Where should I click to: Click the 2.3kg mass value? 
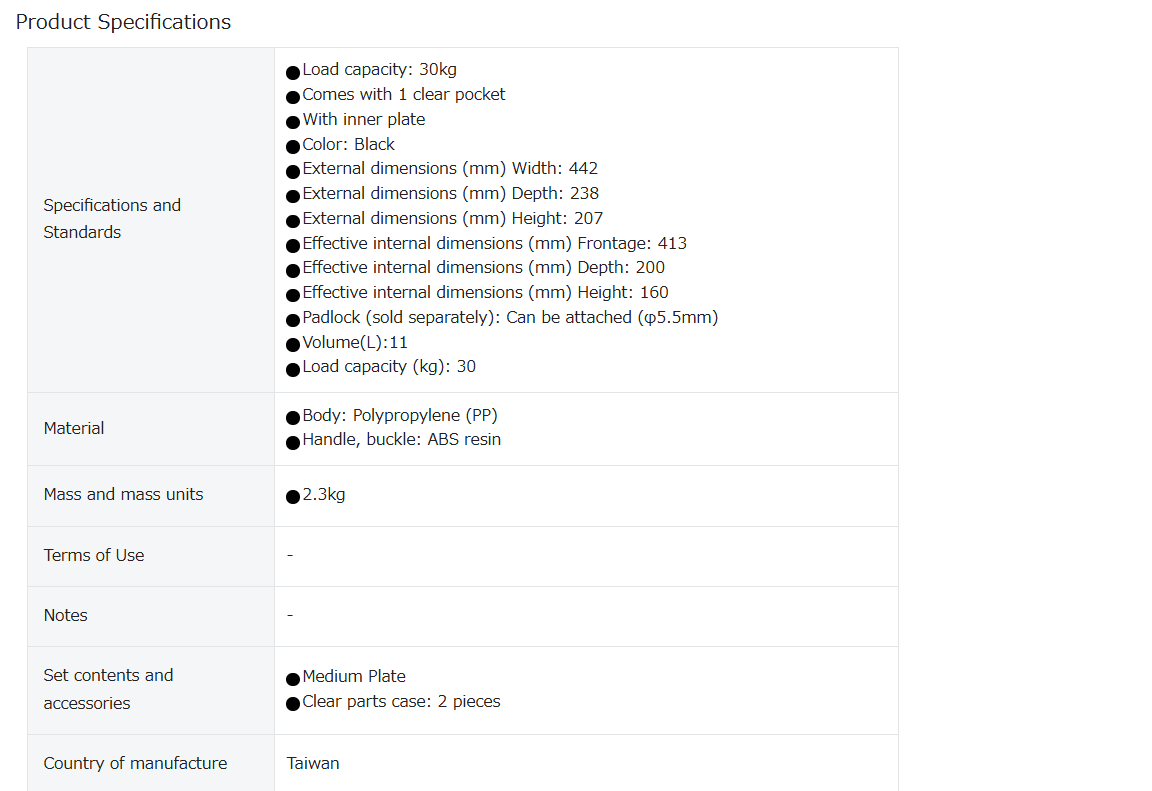point(323,495)
